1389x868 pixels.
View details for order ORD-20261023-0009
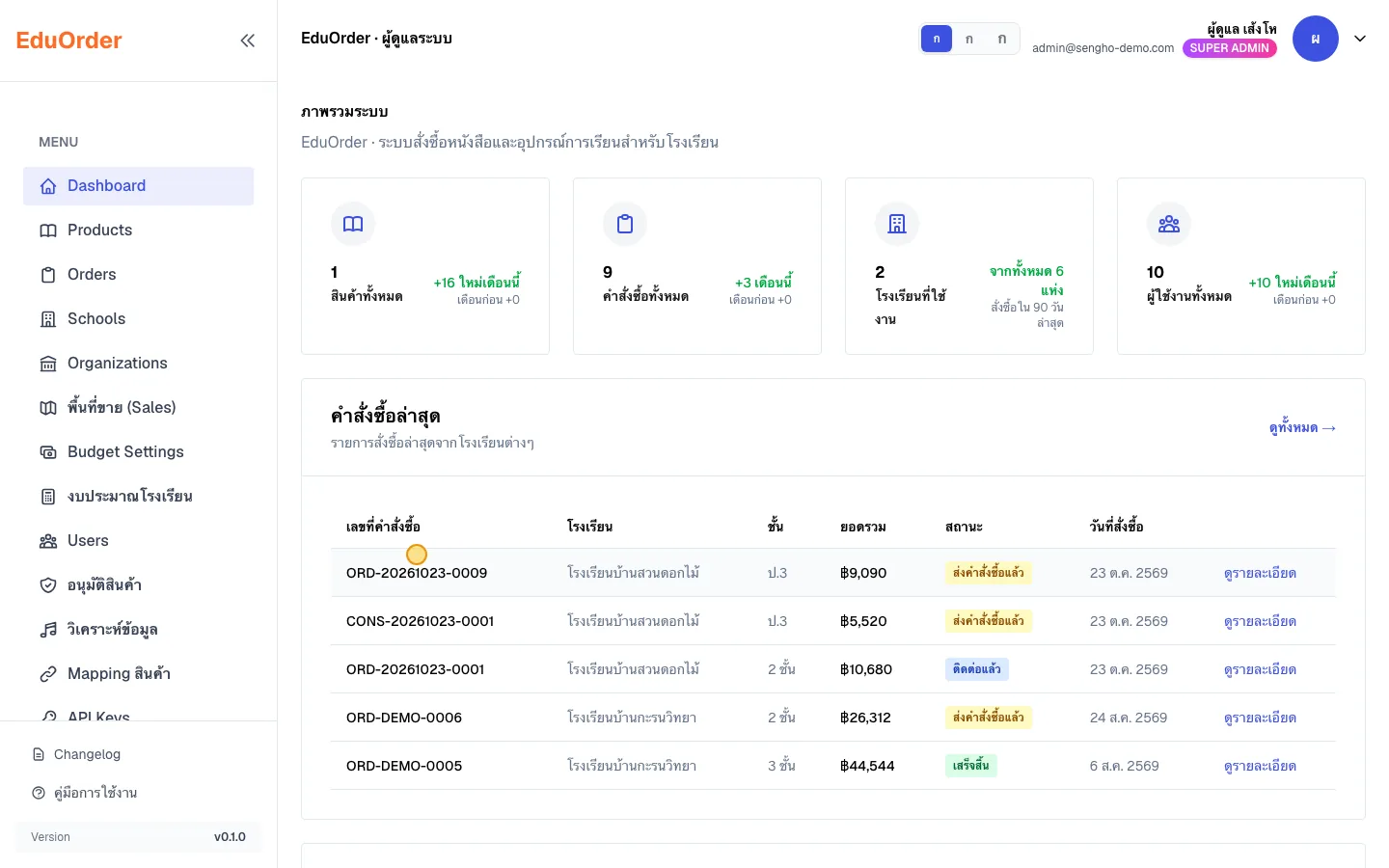(x=1260, y=573)
